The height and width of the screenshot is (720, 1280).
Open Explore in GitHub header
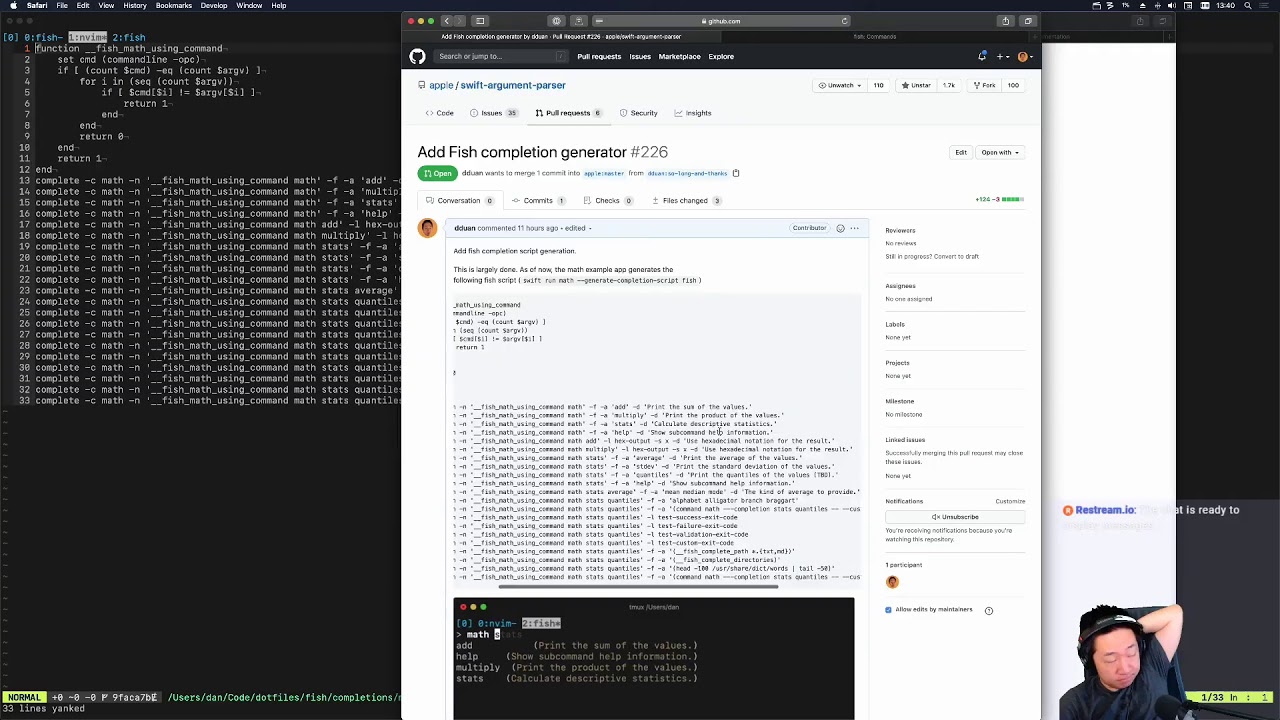click(721, 57)
